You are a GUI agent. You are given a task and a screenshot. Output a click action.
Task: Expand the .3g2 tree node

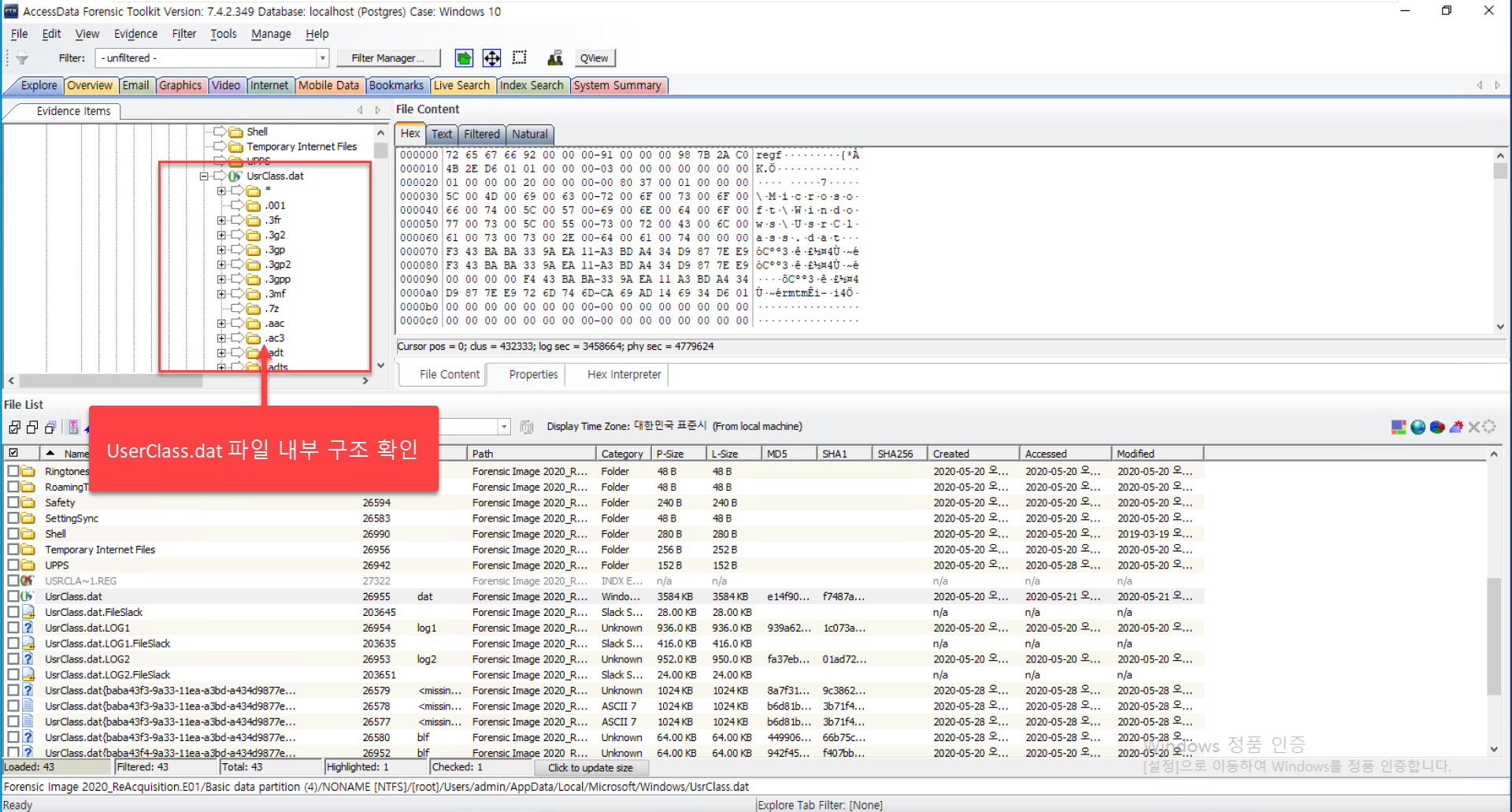[x=221, y=235]
